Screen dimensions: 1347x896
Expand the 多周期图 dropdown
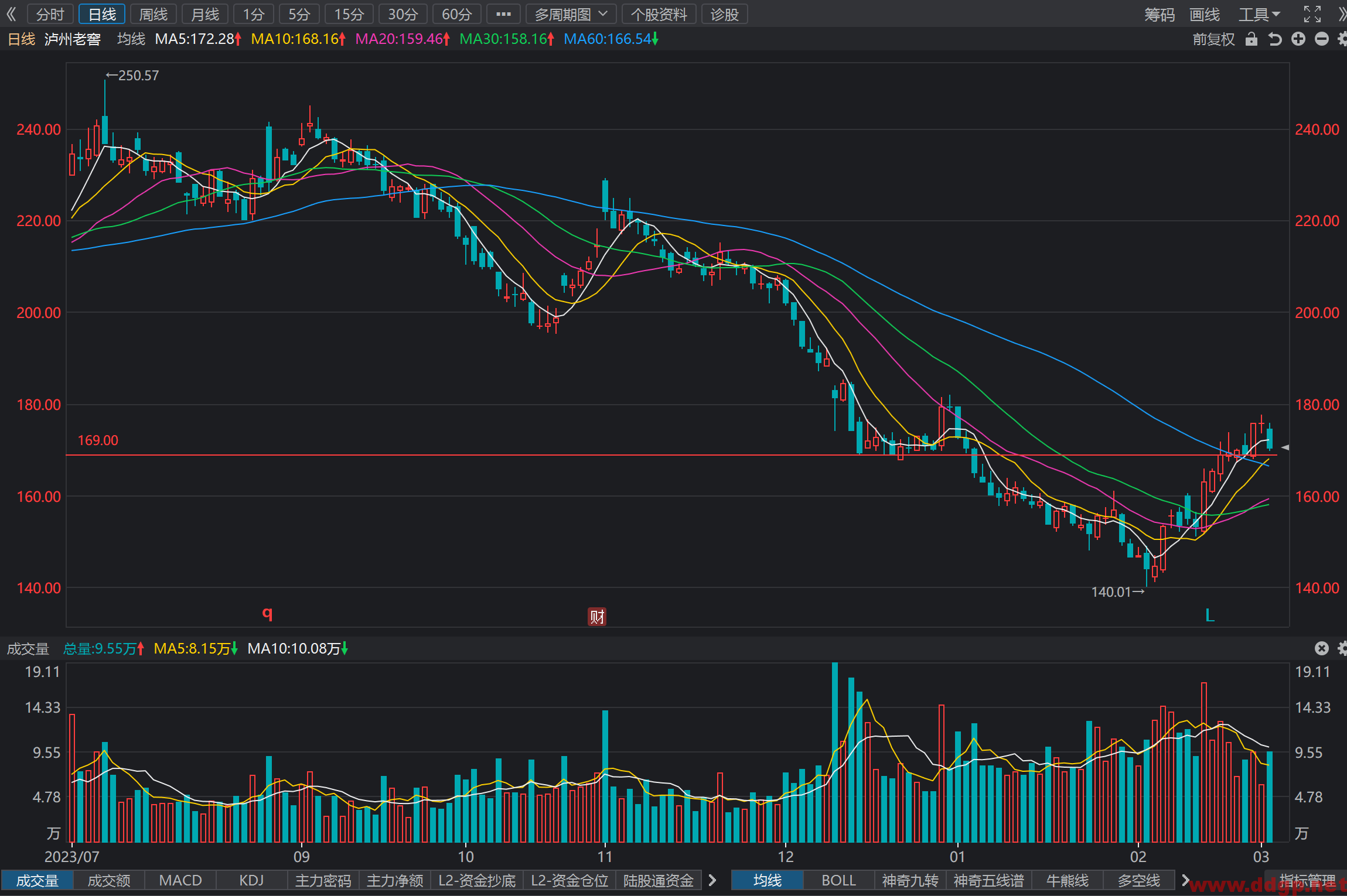(571, 14)
